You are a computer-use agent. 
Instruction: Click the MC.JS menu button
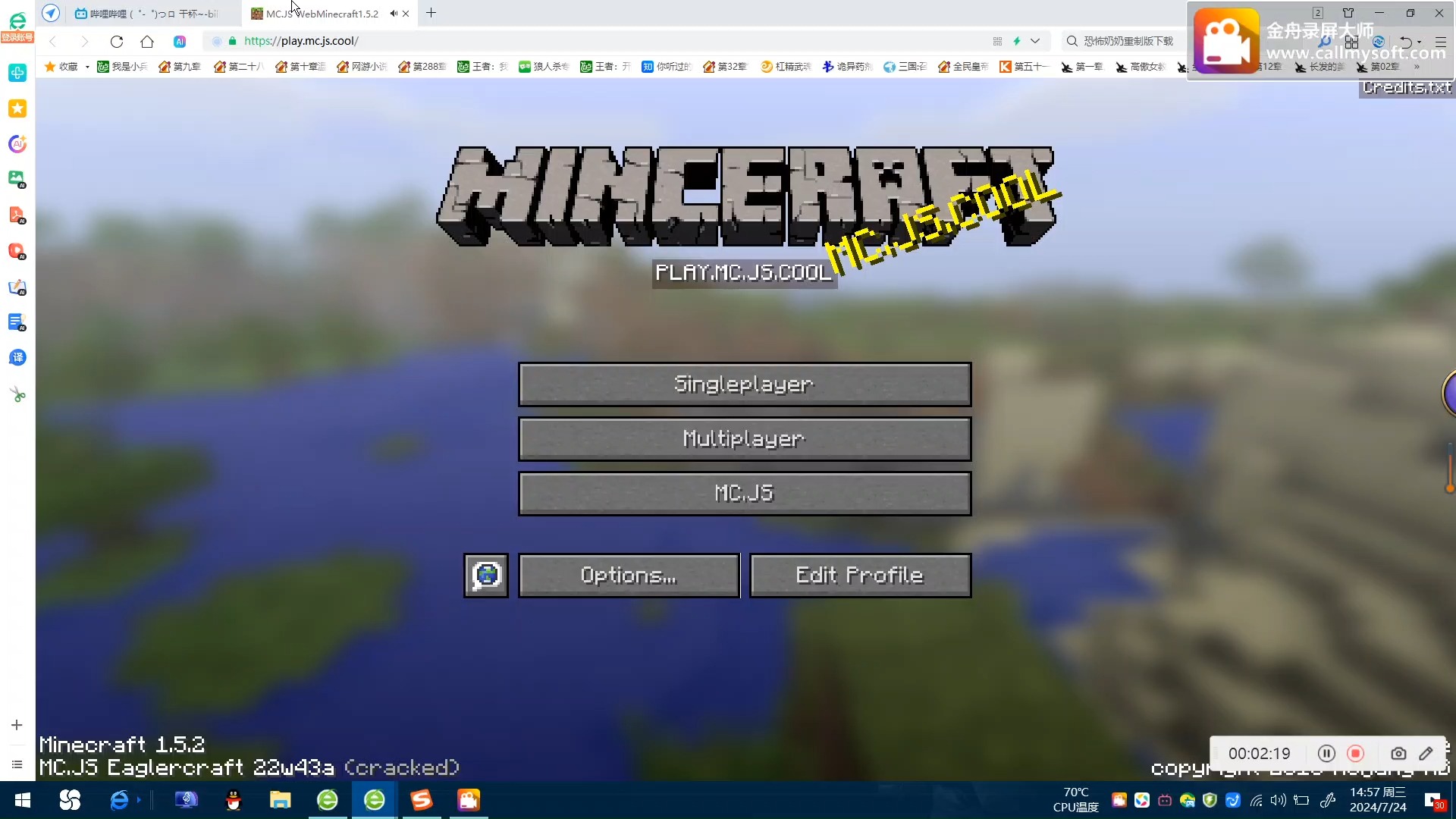click(745, 494)
